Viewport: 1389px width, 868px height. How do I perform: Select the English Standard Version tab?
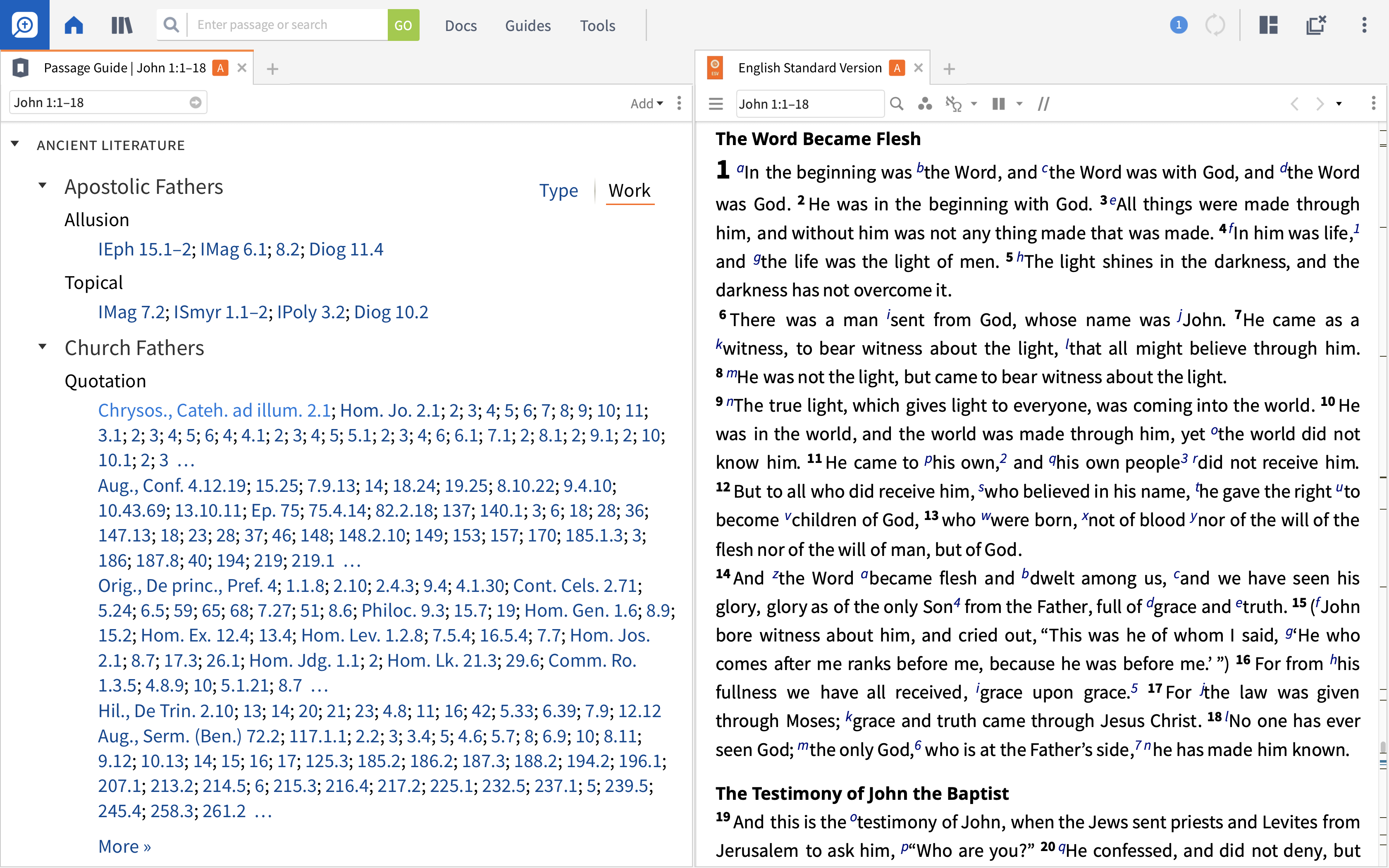(809, 68)
